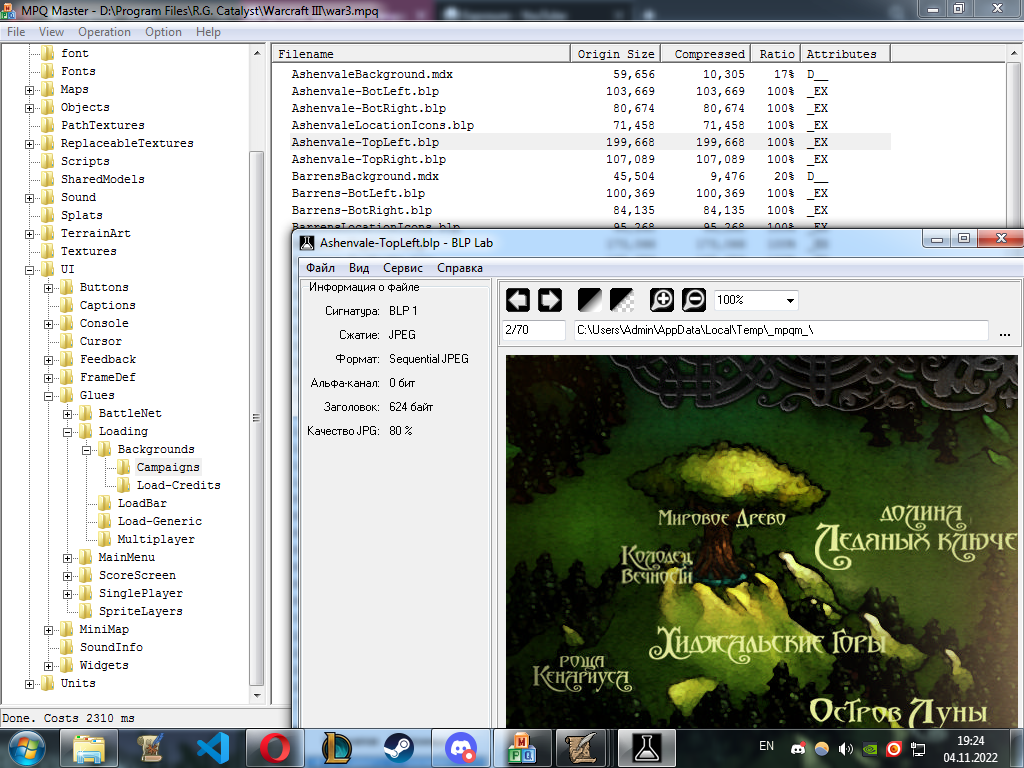Viewport: 1024px width, 768px height.
Task: Sort by the Ratio column header
Action: point(776,54)
